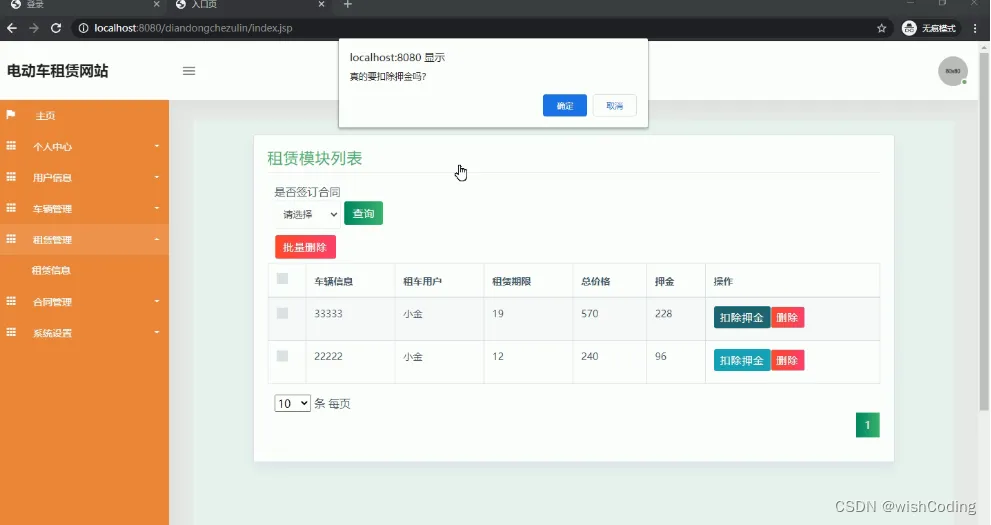
Task: Click the red 批量删除 button
Action: (x=305, y=247)
